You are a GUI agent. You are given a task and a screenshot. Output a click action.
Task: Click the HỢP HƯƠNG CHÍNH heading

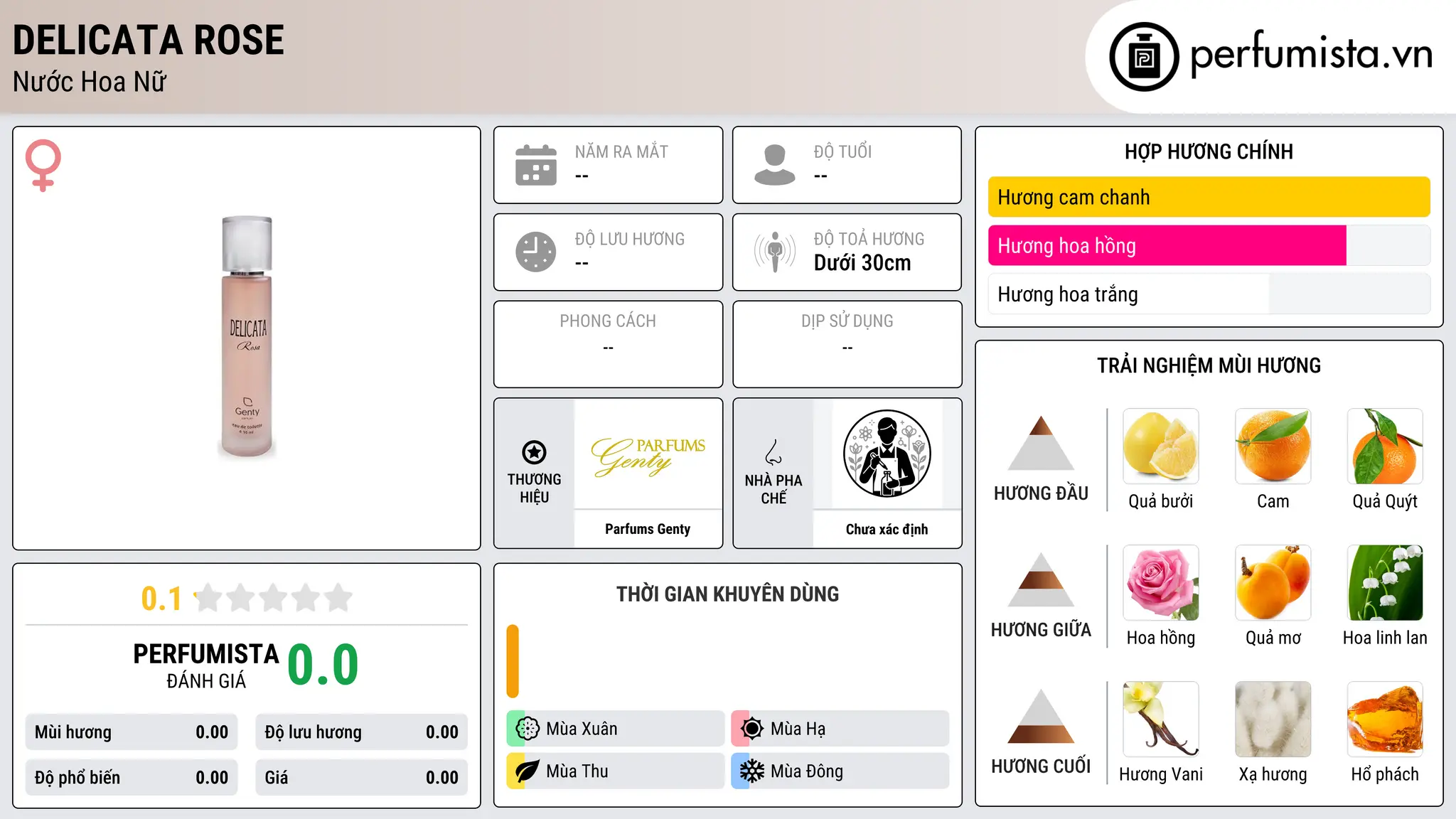1209,151
